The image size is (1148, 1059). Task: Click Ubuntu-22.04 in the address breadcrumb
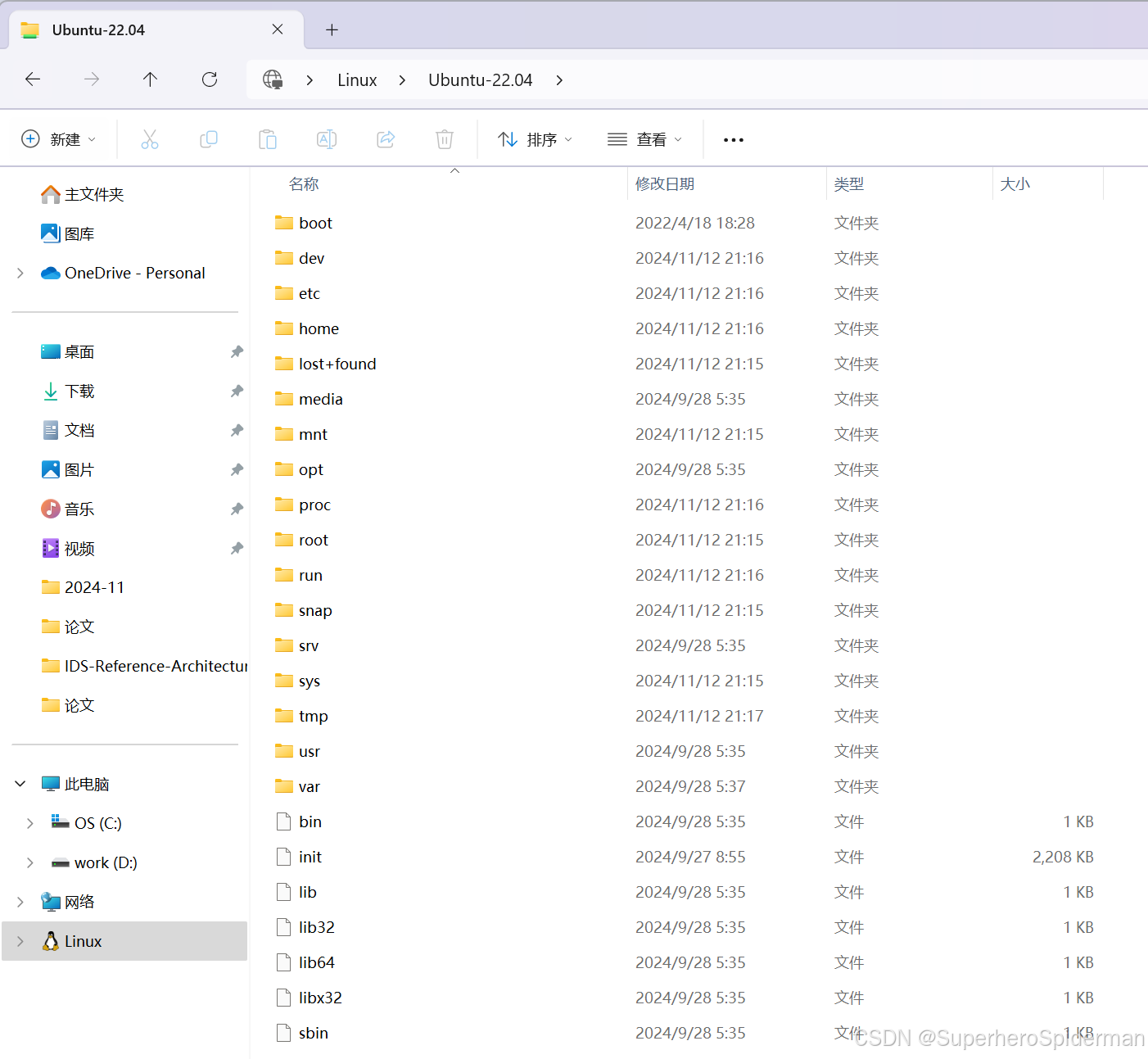coord(481,80)
